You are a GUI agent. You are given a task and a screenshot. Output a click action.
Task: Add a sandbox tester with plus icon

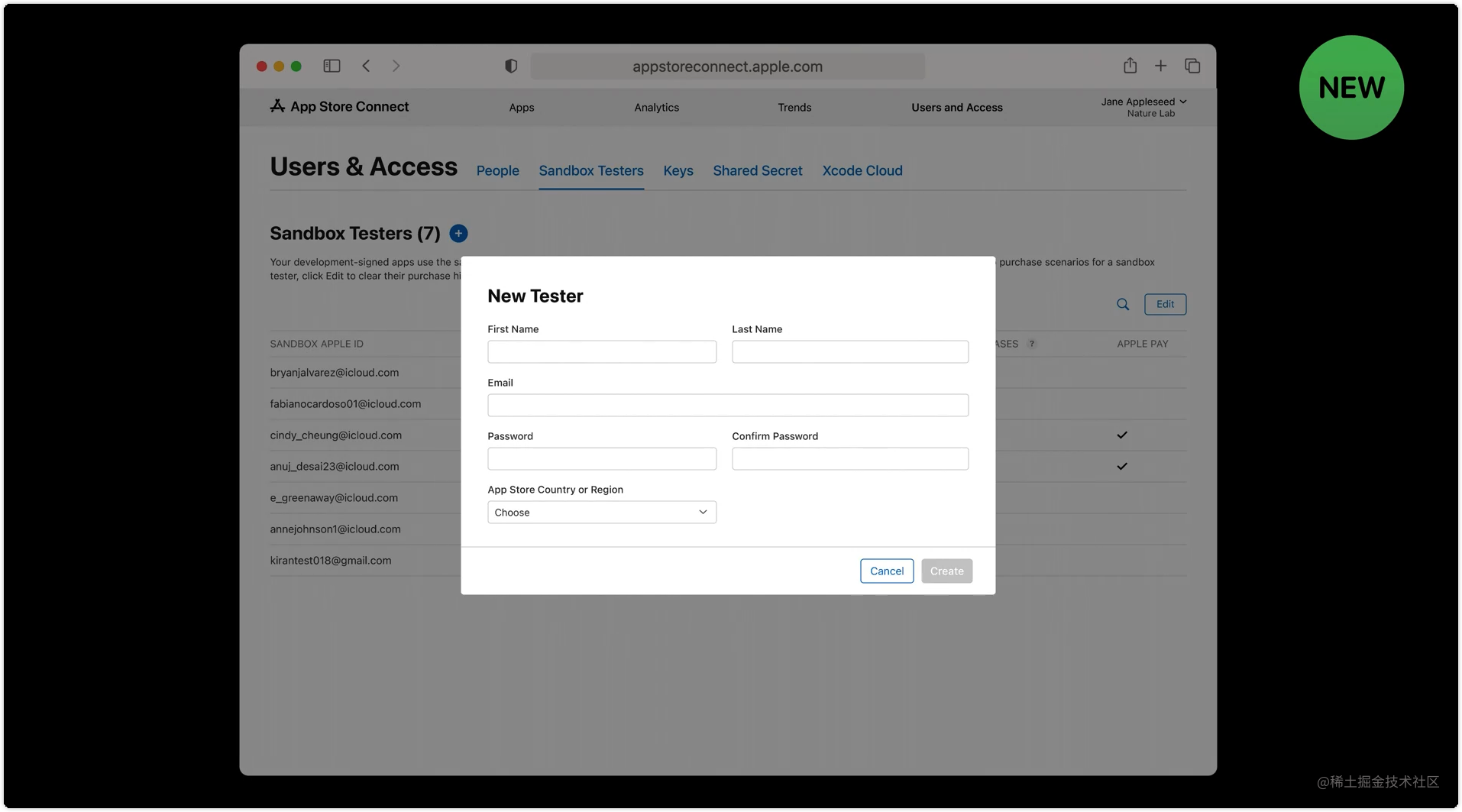pyautogui.click(x=458, y=234)
